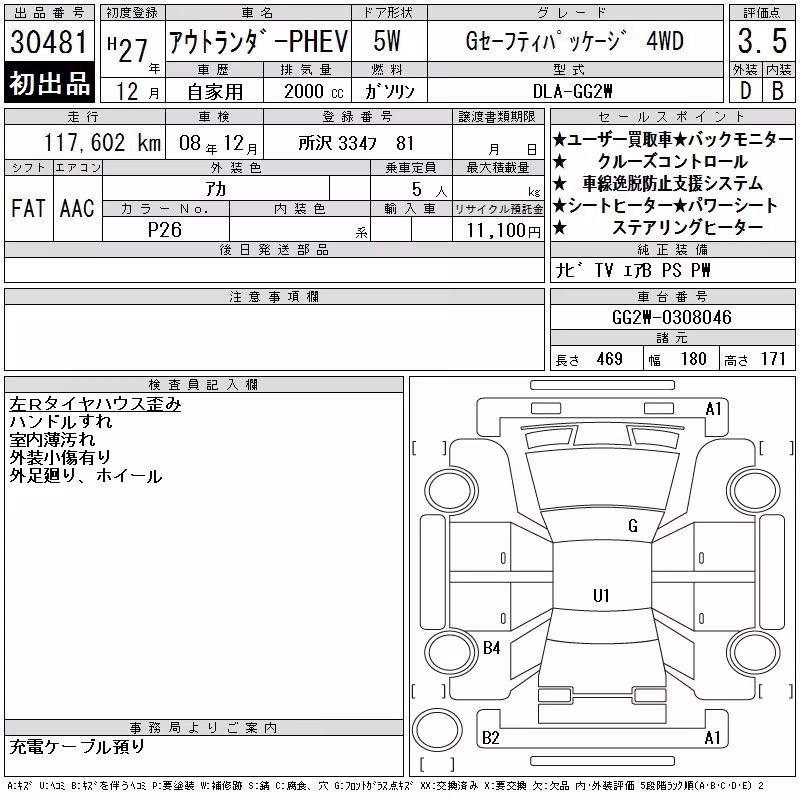Click the U1 mark on roof diagram
800x800 pixels.
[x=601, y=595]
